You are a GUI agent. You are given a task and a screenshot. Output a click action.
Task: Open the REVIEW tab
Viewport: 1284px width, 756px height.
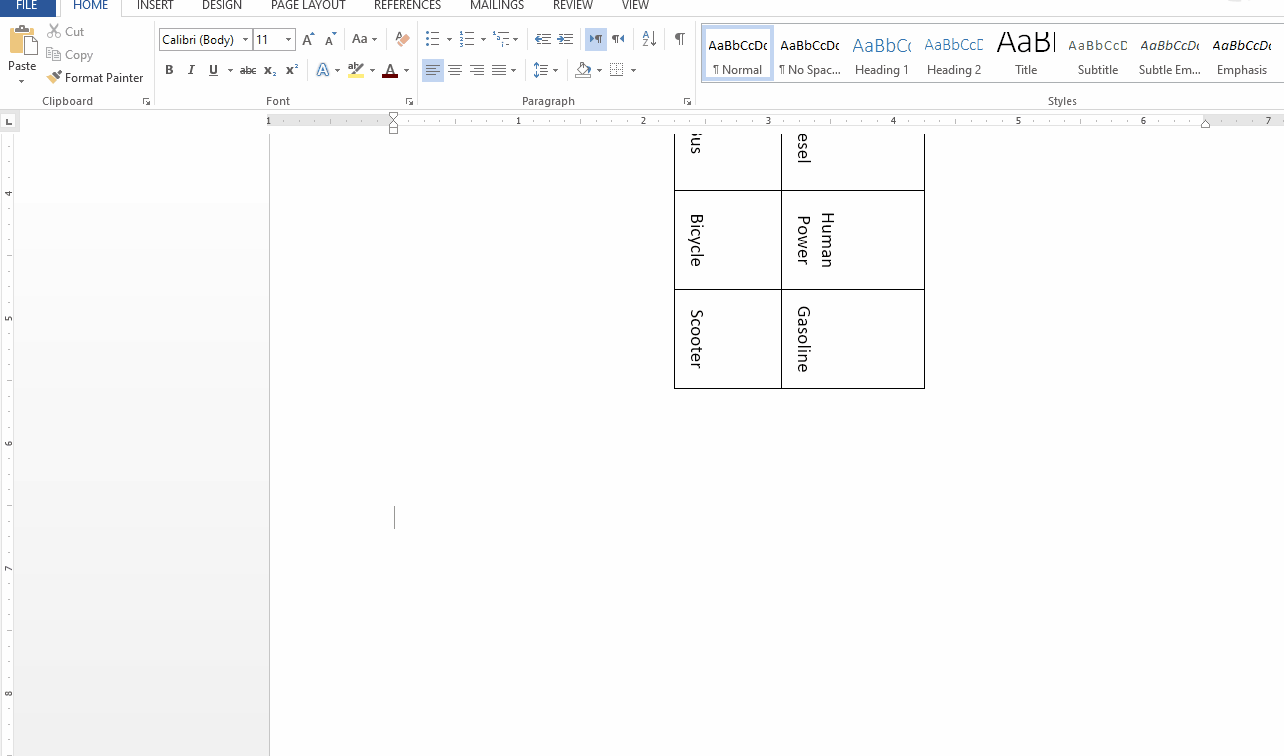(572, 6)
